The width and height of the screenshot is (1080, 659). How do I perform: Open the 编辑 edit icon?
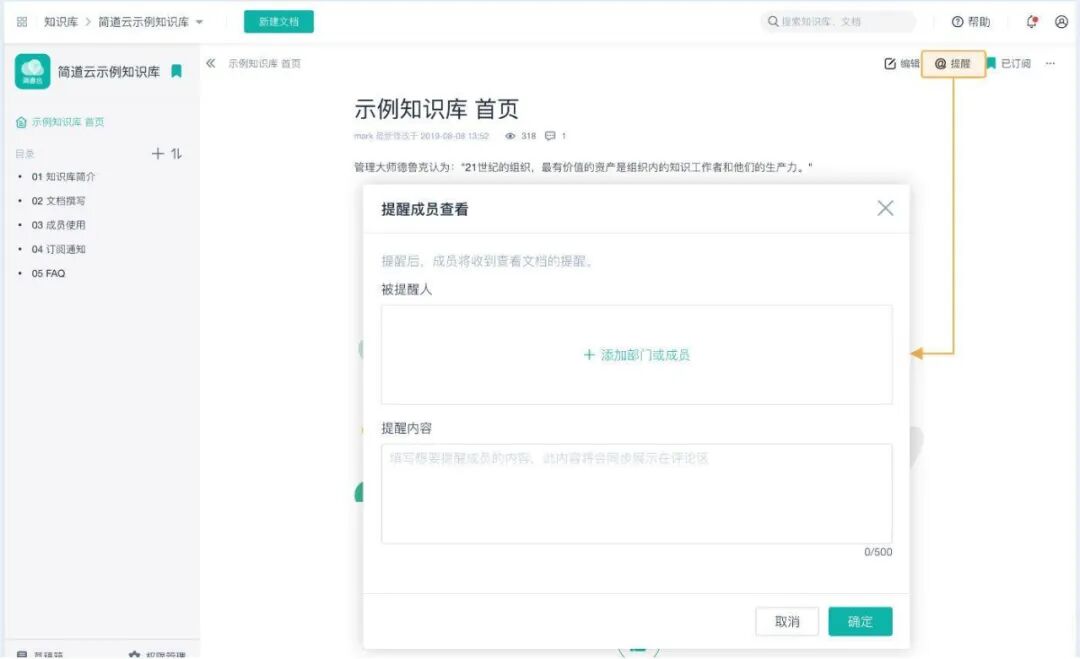click(x=899, y=63)
